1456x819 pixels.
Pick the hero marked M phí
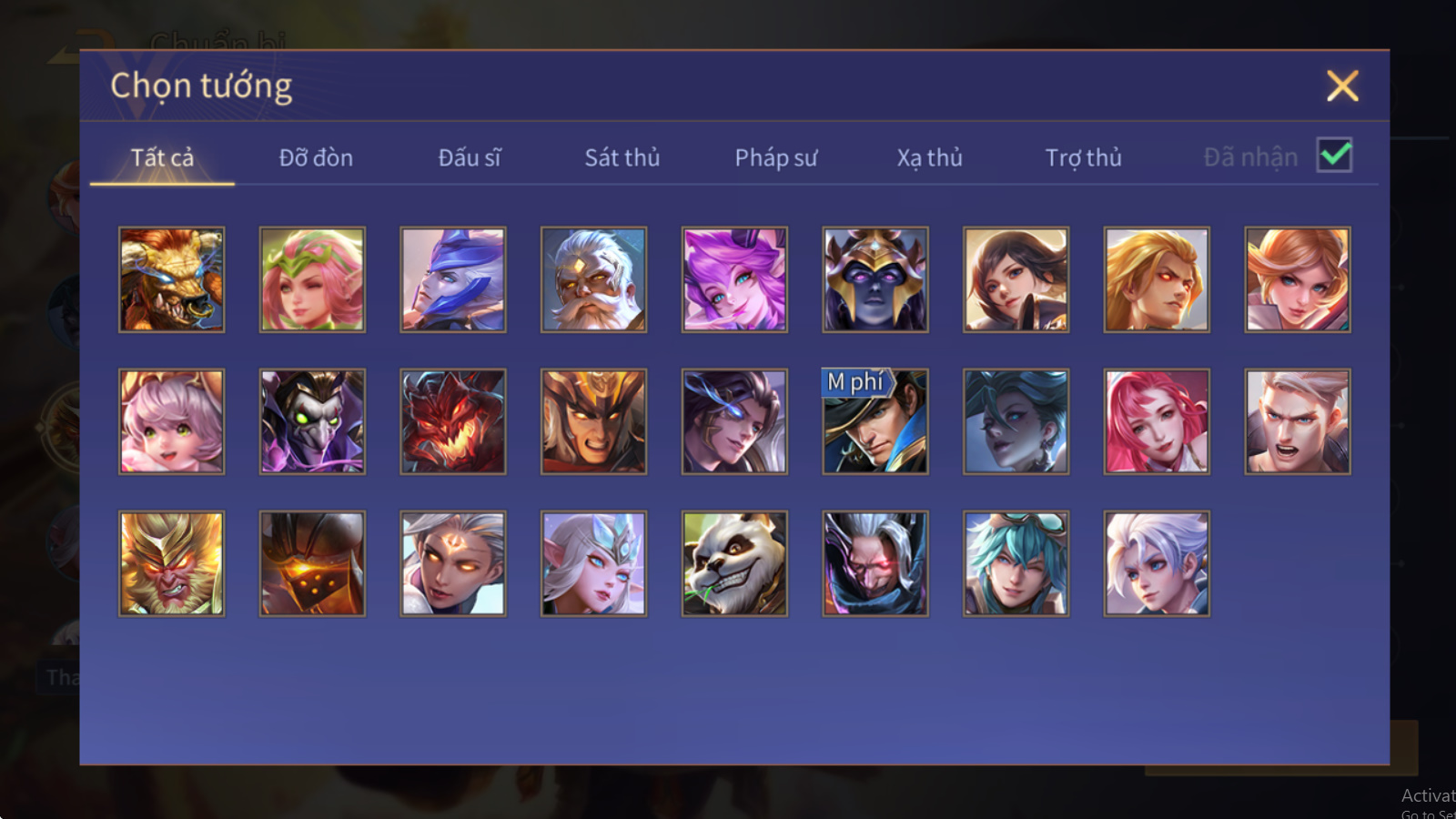tap(875, 421)
